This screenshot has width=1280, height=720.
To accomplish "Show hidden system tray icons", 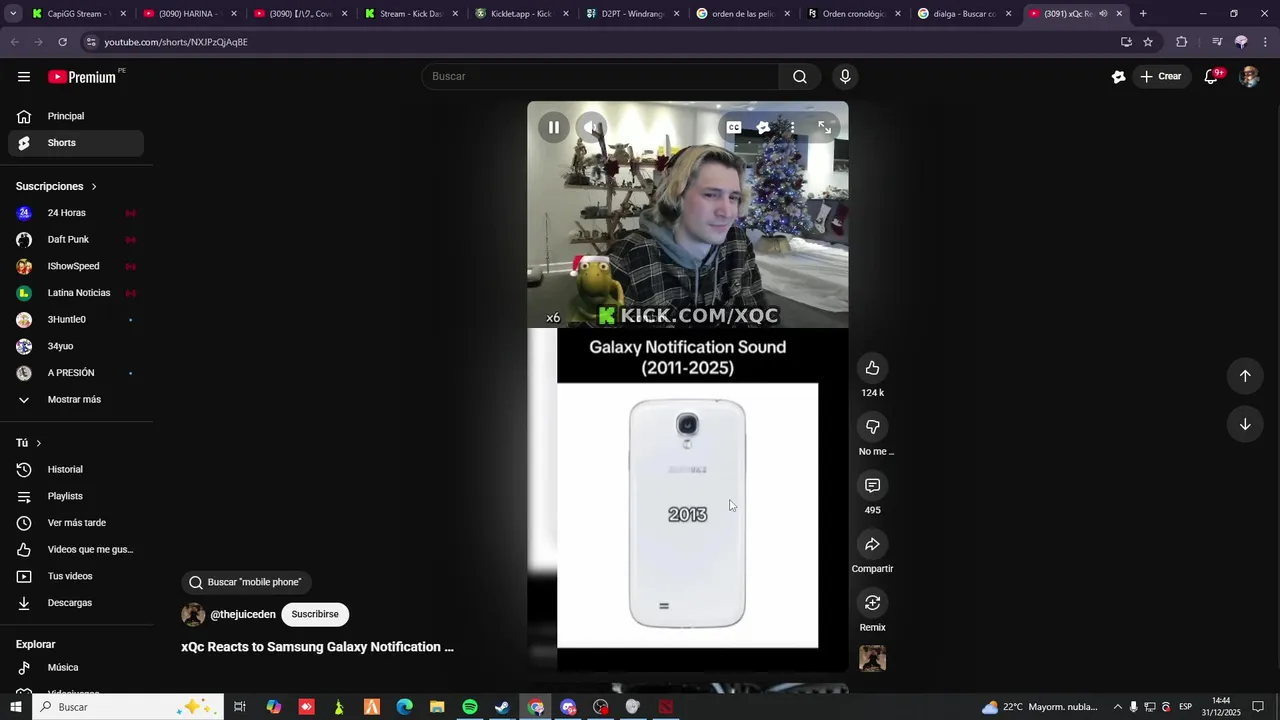I will (x=1118, y=707).
